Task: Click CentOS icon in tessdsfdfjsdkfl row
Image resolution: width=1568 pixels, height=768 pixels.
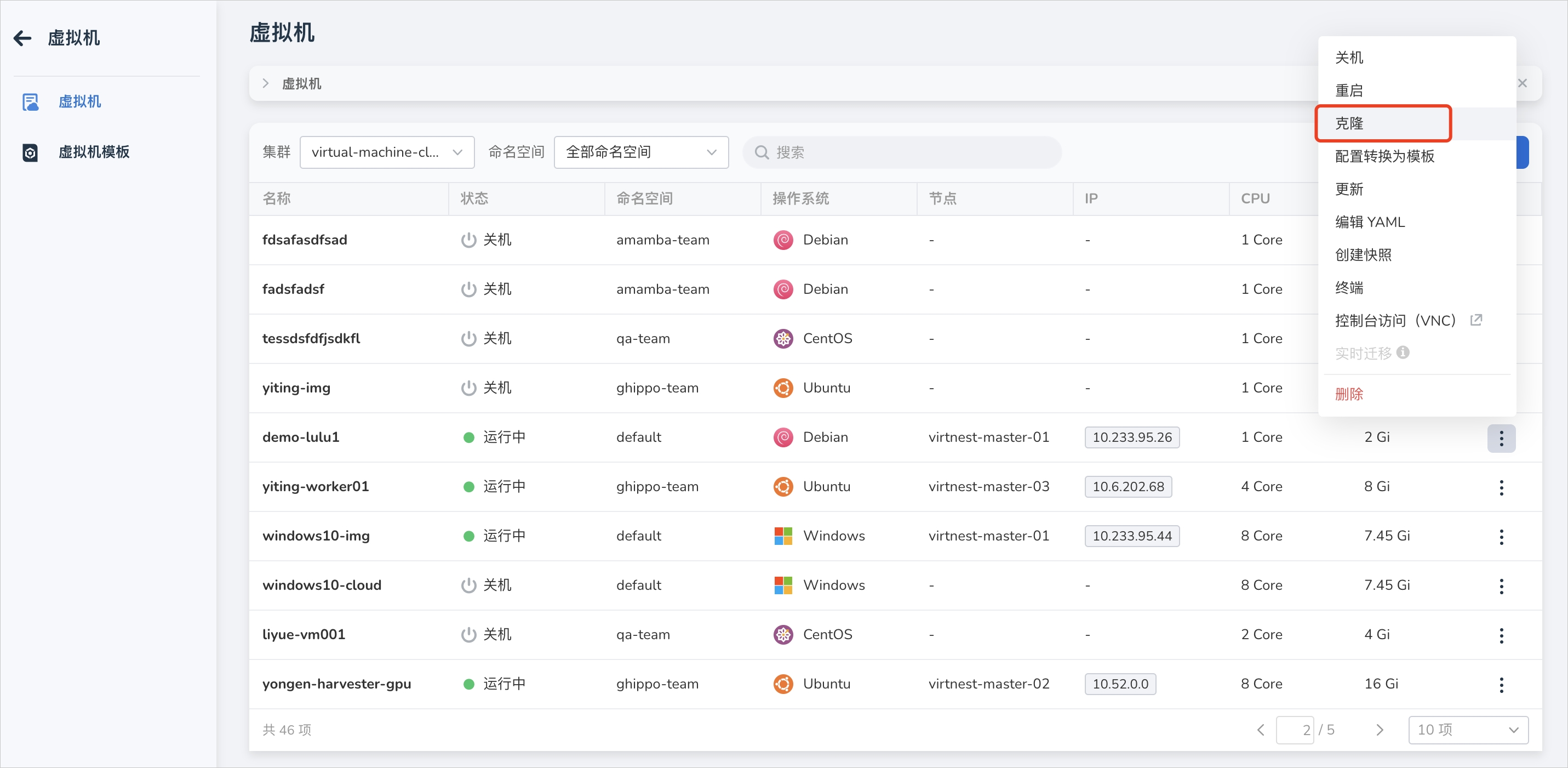Action: click(783, 339)
